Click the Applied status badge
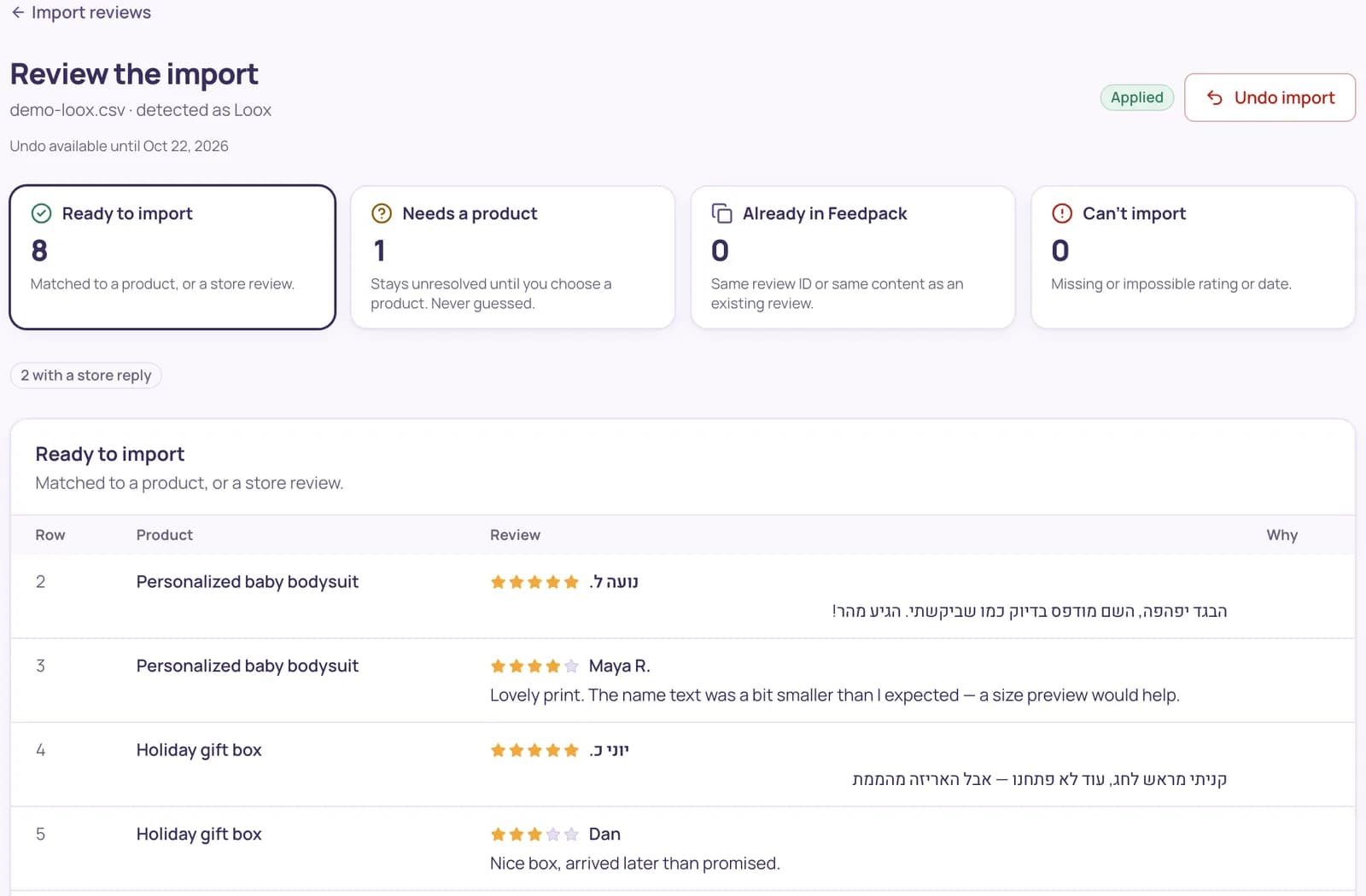 point(1136,97)
